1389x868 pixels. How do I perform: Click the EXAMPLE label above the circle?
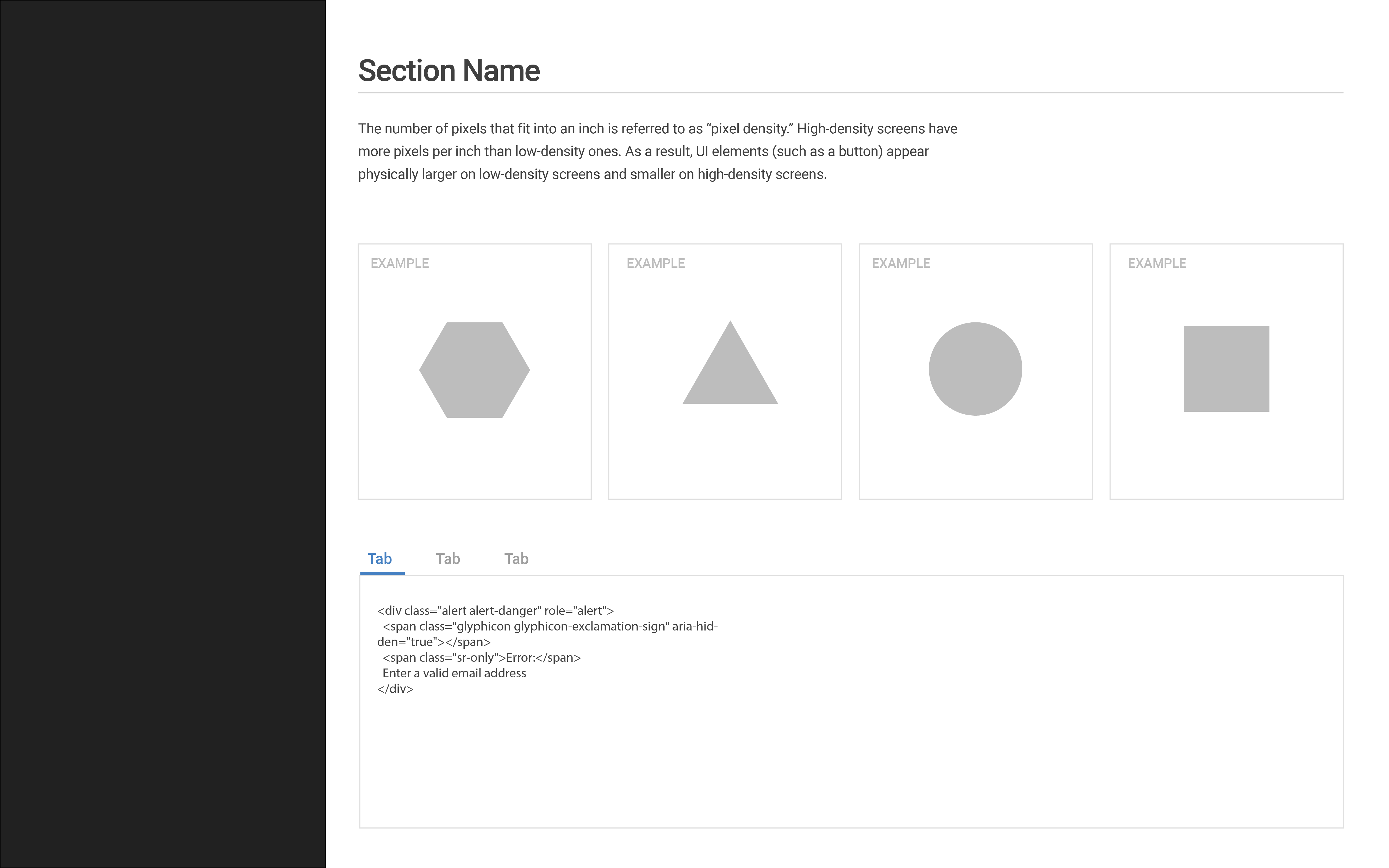[x=901, y=263]
